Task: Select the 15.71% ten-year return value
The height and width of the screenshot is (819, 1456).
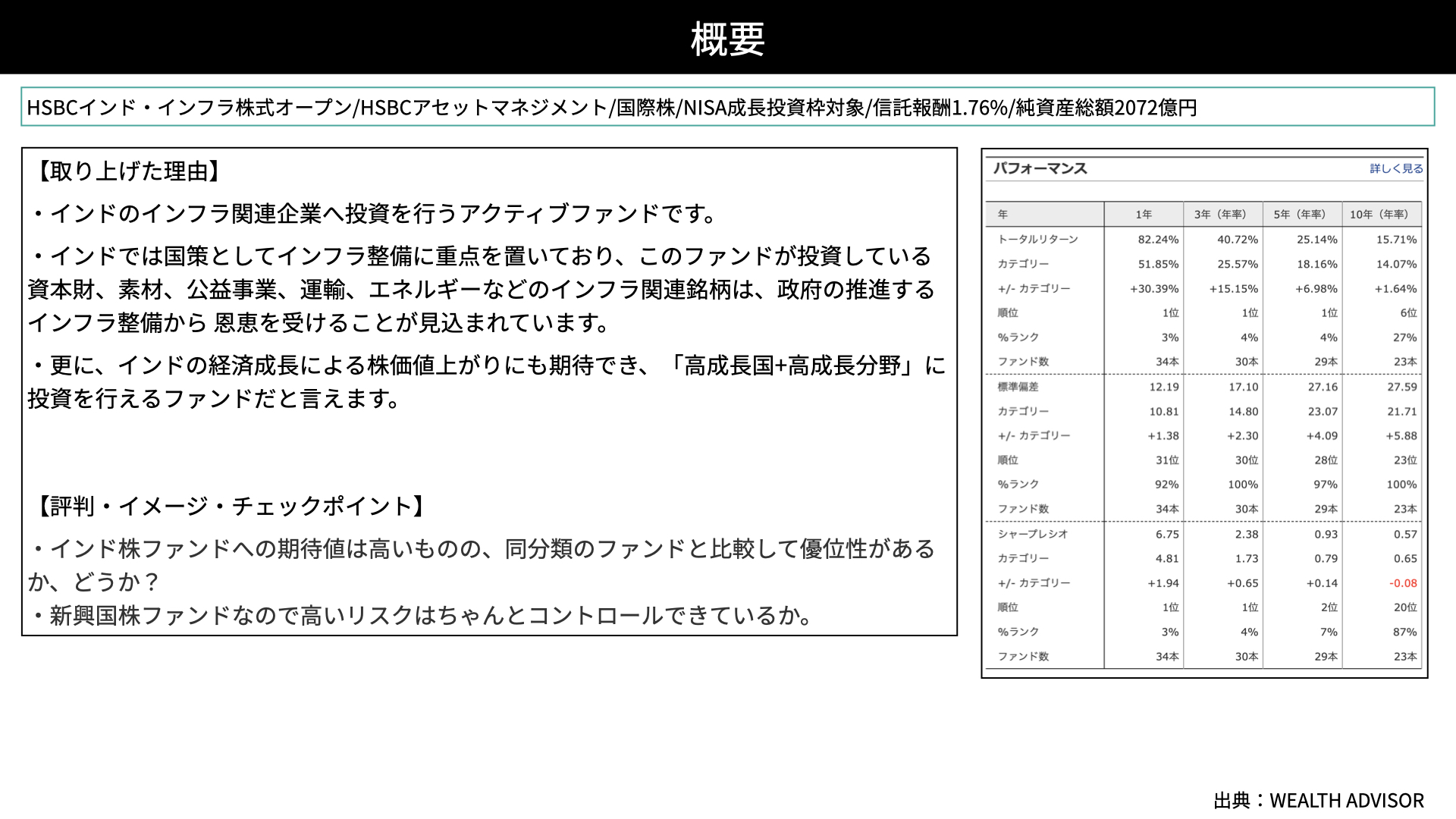Action: point(1396,240)
